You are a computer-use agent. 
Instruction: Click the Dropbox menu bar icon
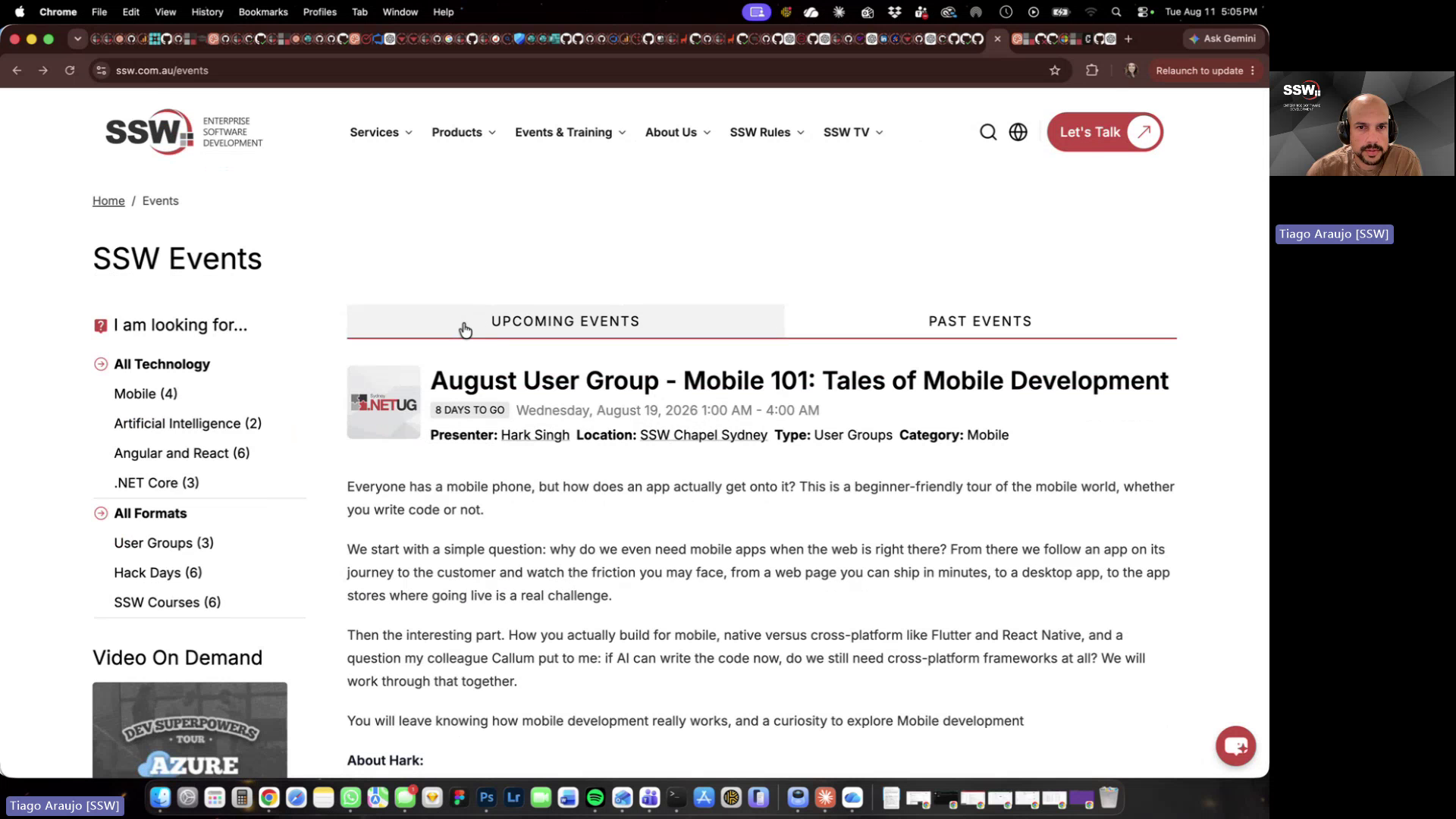click(895, 12)
